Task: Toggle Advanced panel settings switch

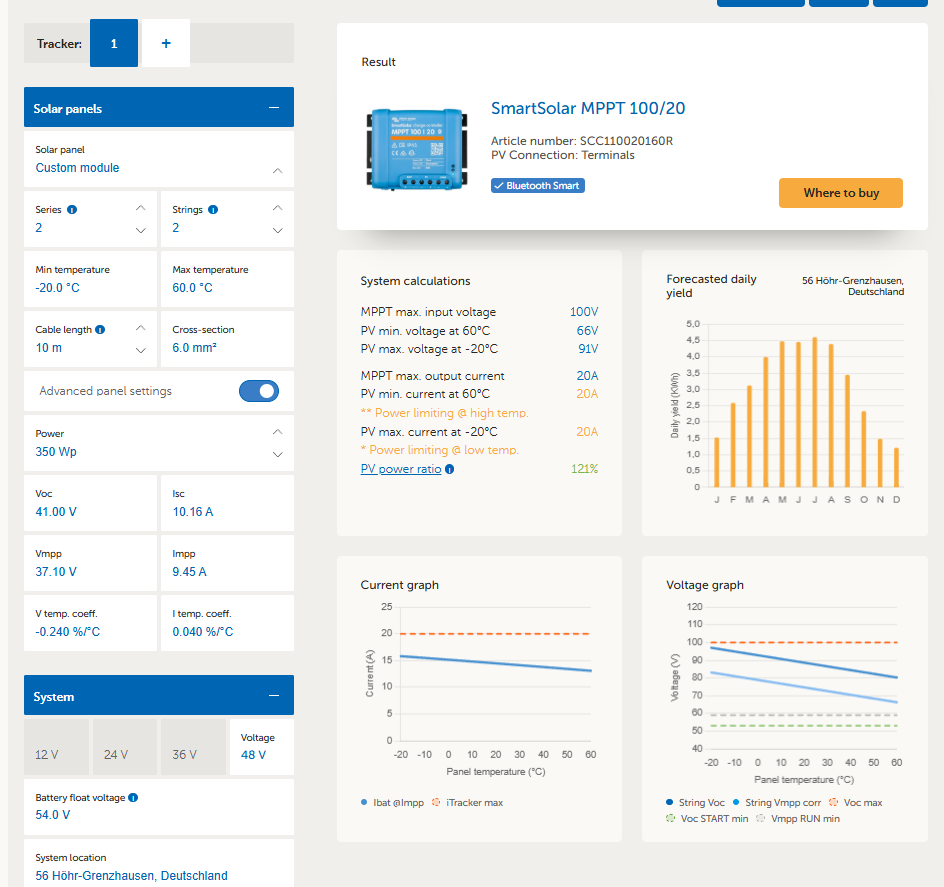Action: (x=259, y=391)
